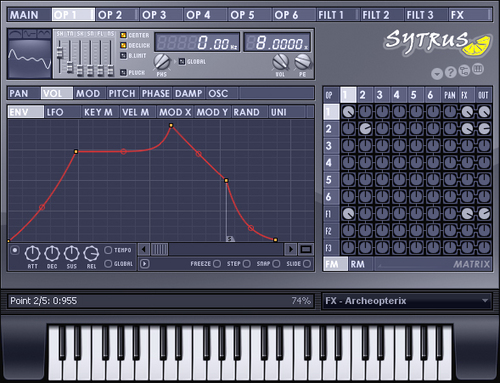Toggle the keyboard visibility icon
Viewport: 500px width, 383px height.
point(478,69)
